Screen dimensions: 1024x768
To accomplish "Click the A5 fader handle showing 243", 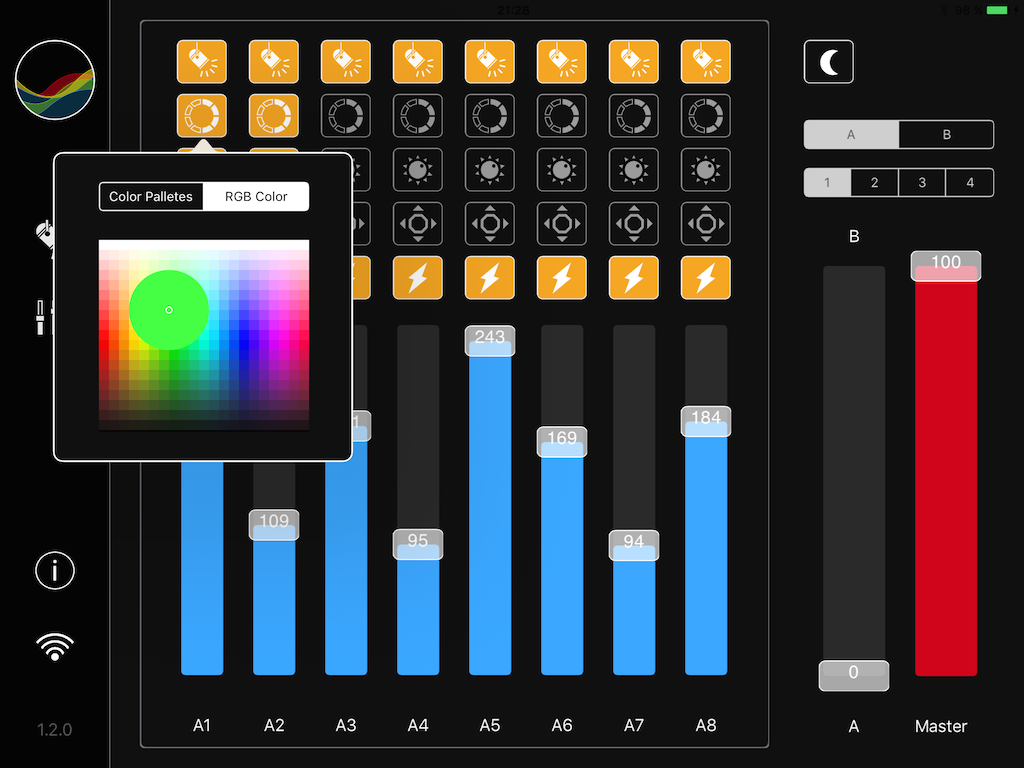I will (x=490, y=339).
